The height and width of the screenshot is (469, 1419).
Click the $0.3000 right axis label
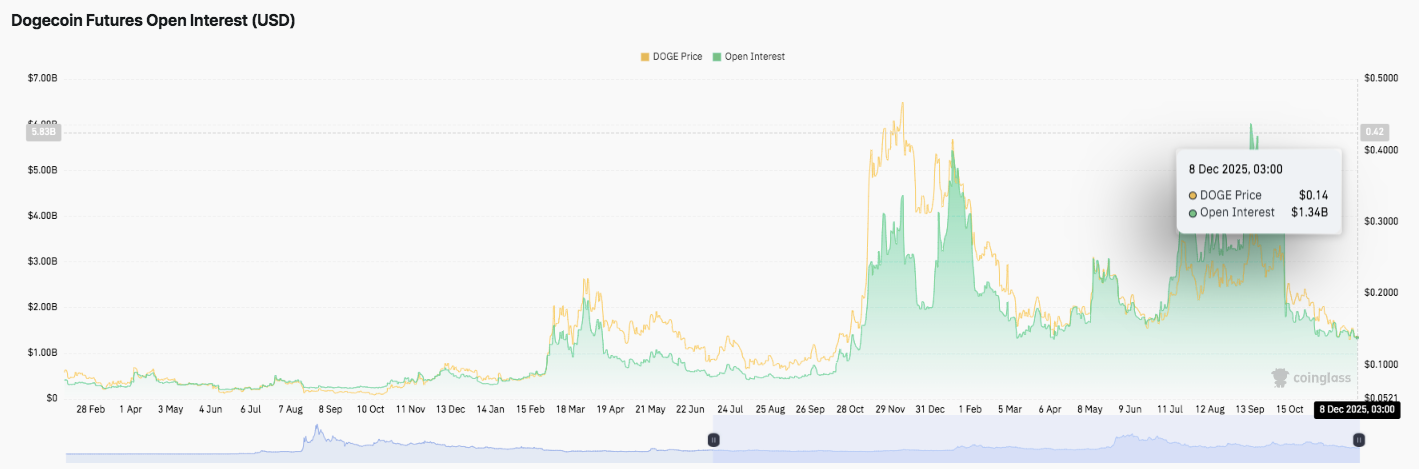click(x=1380, y=221)
